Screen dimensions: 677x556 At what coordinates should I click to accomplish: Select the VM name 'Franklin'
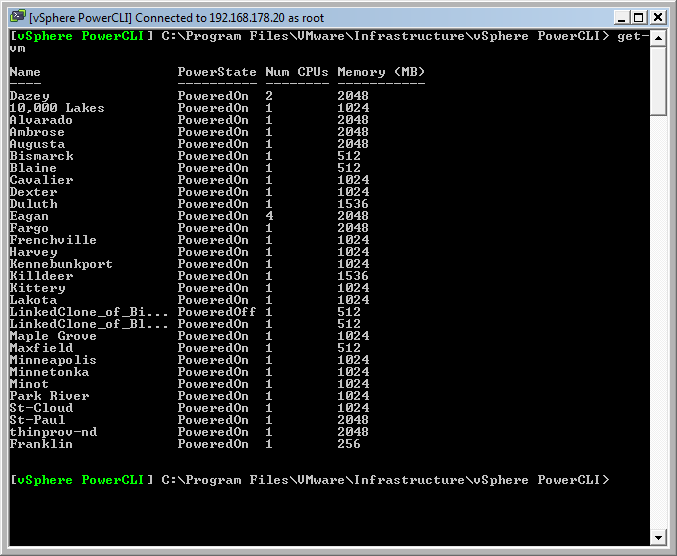41,444
